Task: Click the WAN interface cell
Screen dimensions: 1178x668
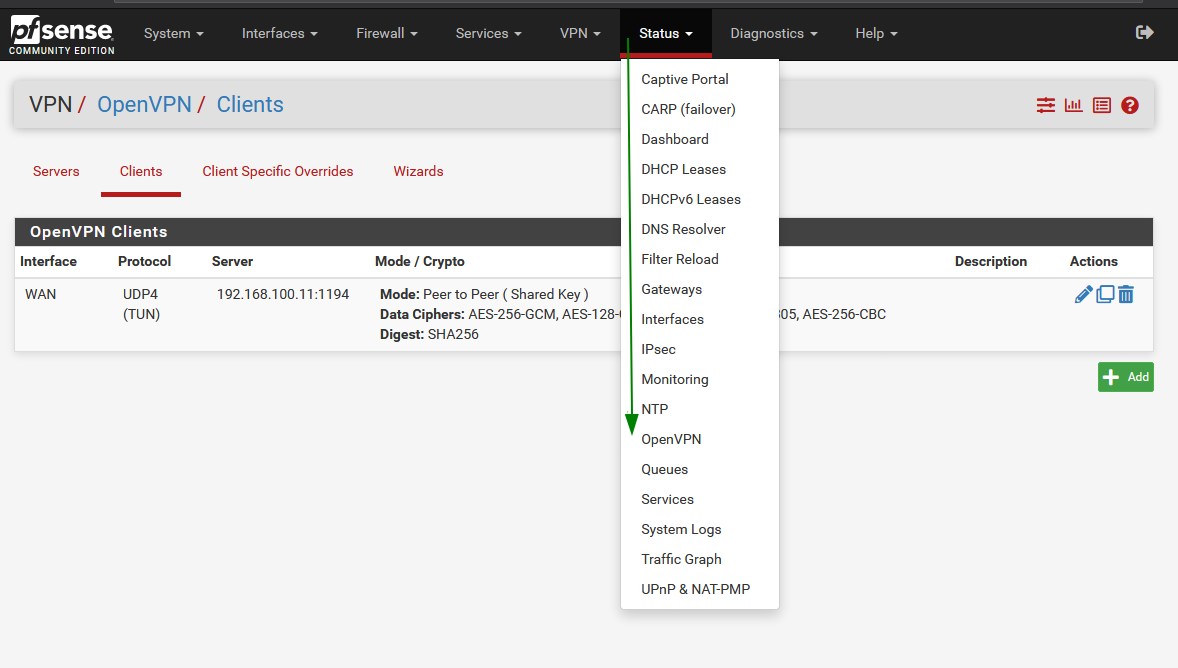Action: [41, 294]
